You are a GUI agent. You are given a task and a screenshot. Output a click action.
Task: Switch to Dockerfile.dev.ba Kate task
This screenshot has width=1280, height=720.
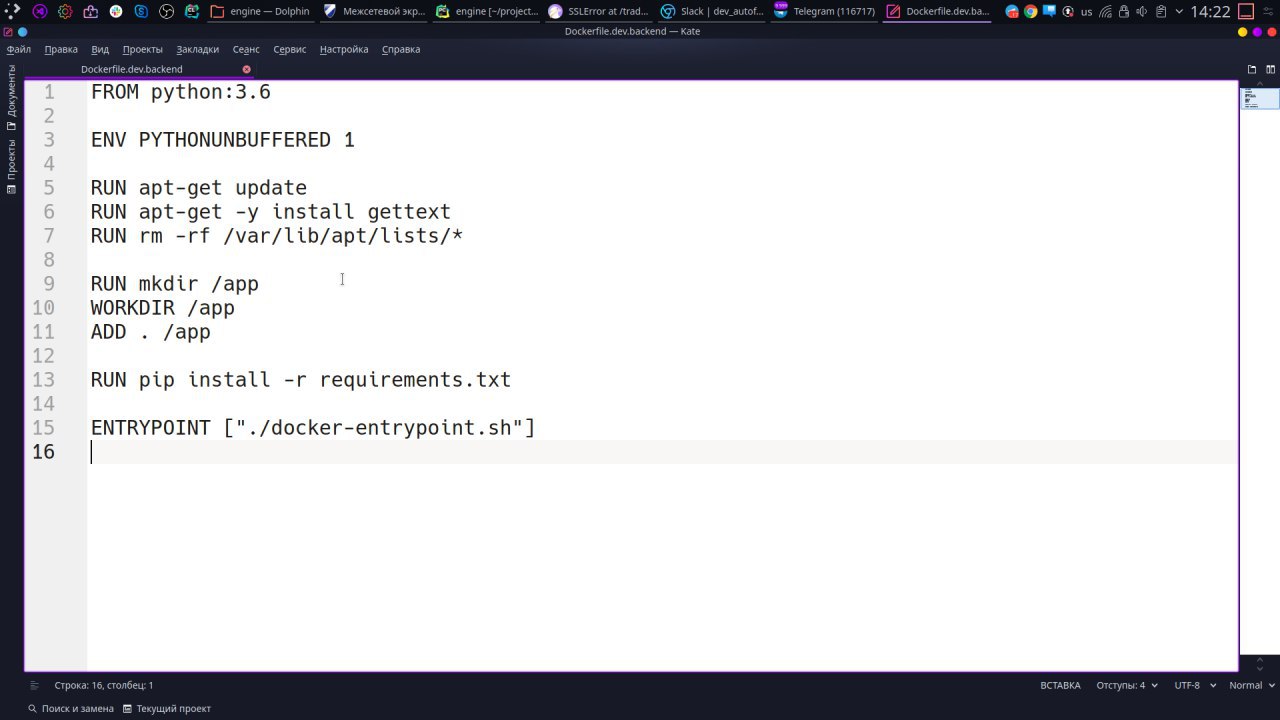pyautogui.click(x=939, y=12)
